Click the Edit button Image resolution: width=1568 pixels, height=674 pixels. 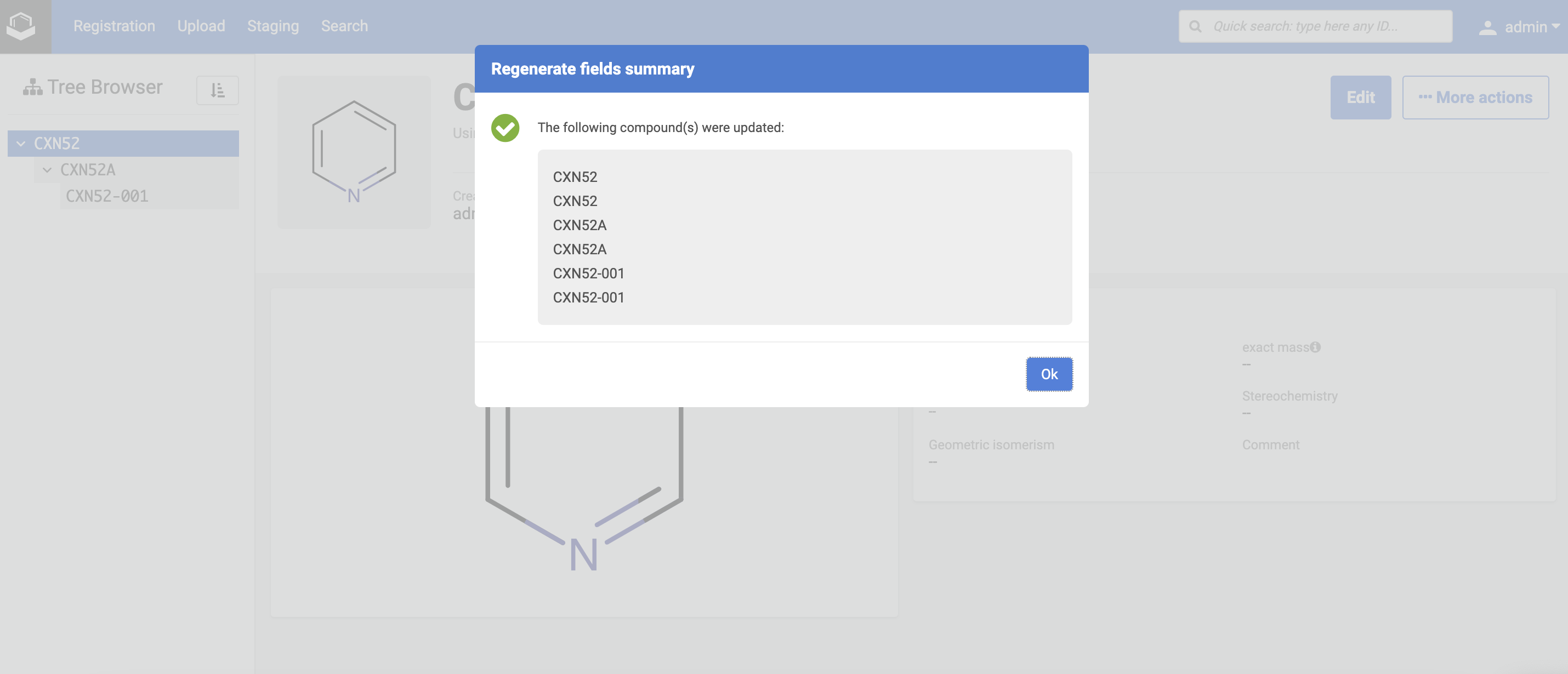(1360, 98)
